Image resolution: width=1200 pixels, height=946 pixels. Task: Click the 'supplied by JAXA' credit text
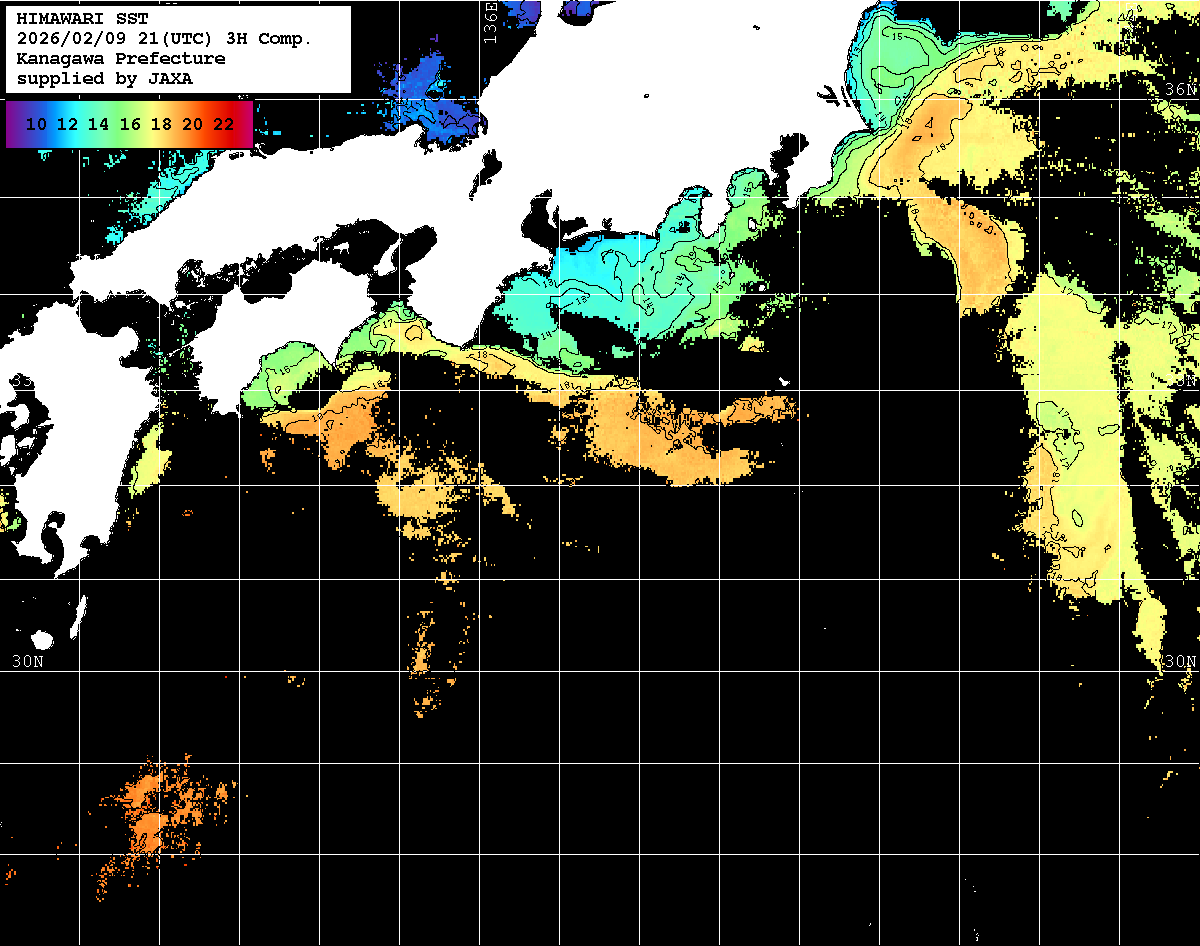104,78
